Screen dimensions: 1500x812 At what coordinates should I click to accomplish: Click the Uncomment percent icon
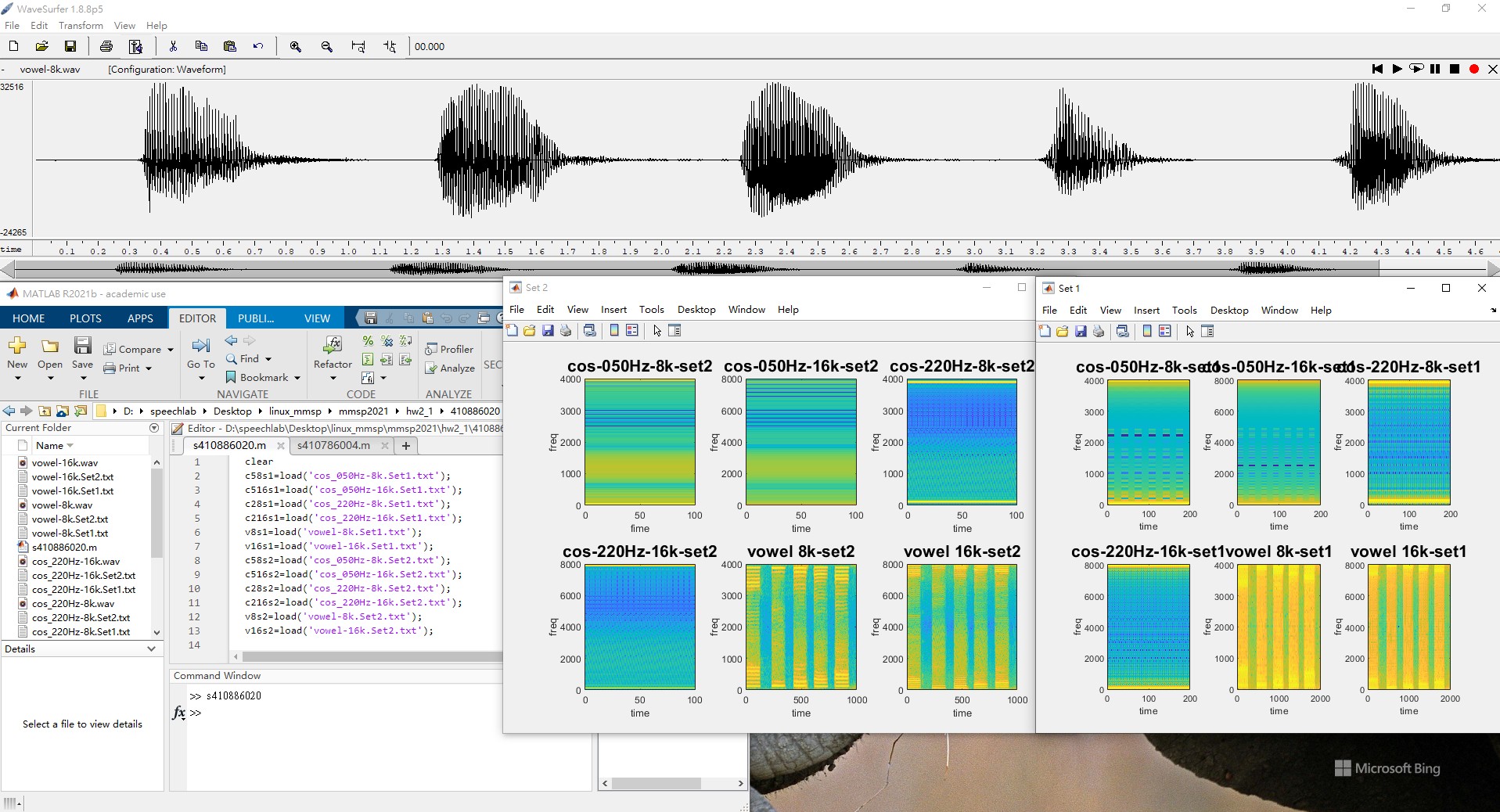tap(387, 341)
